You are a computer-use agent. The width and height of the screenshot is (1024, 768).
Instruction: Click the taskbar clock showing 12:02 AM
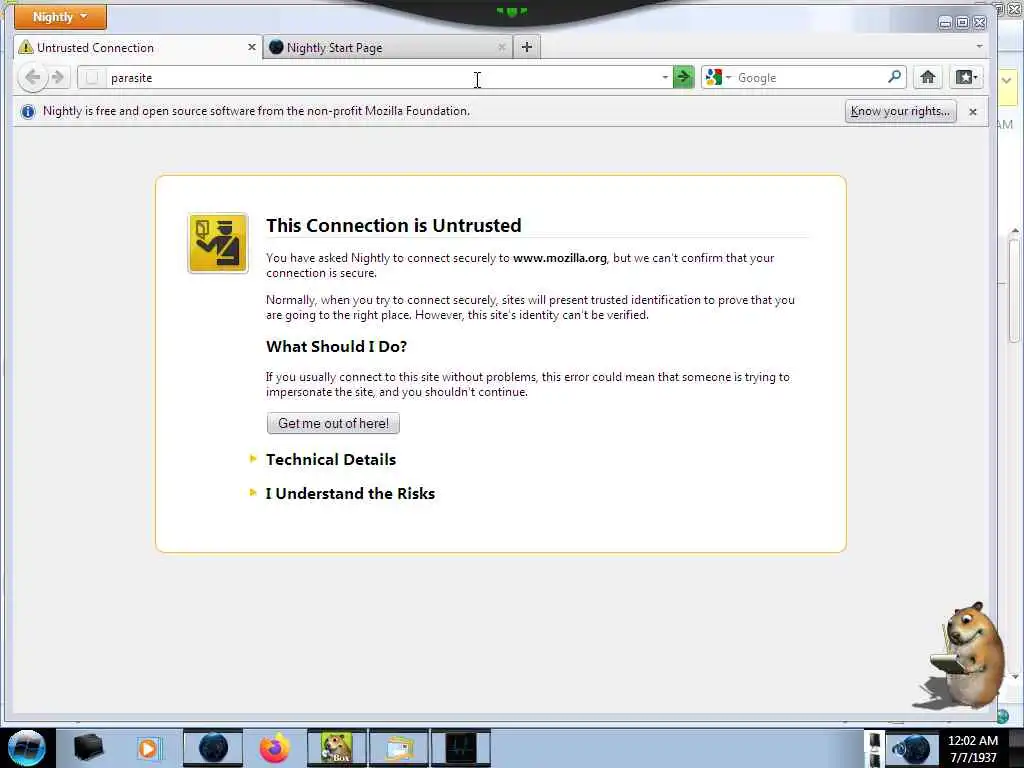(x=973, y=748)
